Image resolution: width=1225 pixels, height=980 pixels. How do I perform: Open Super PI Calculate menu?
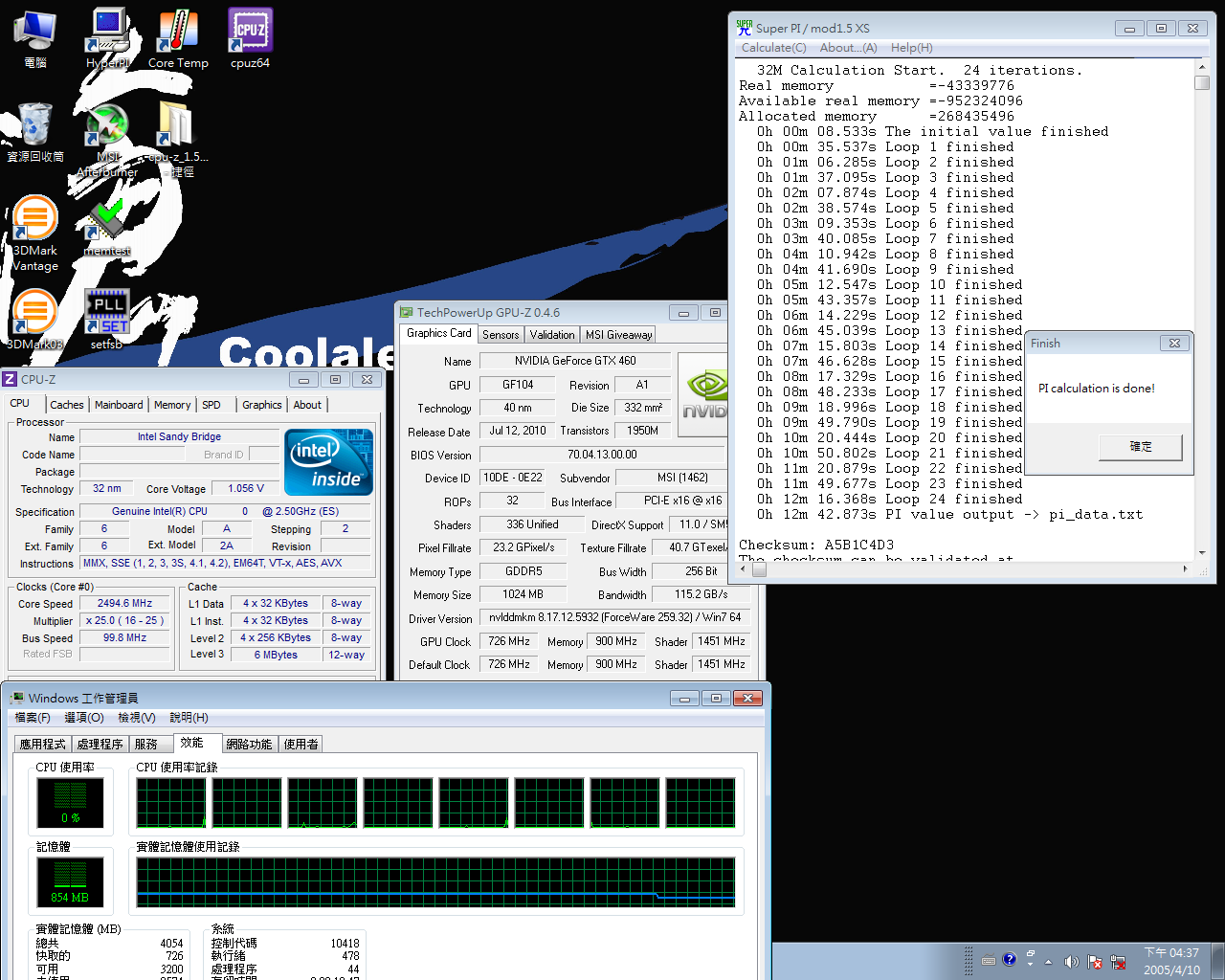tap(773, 48)
